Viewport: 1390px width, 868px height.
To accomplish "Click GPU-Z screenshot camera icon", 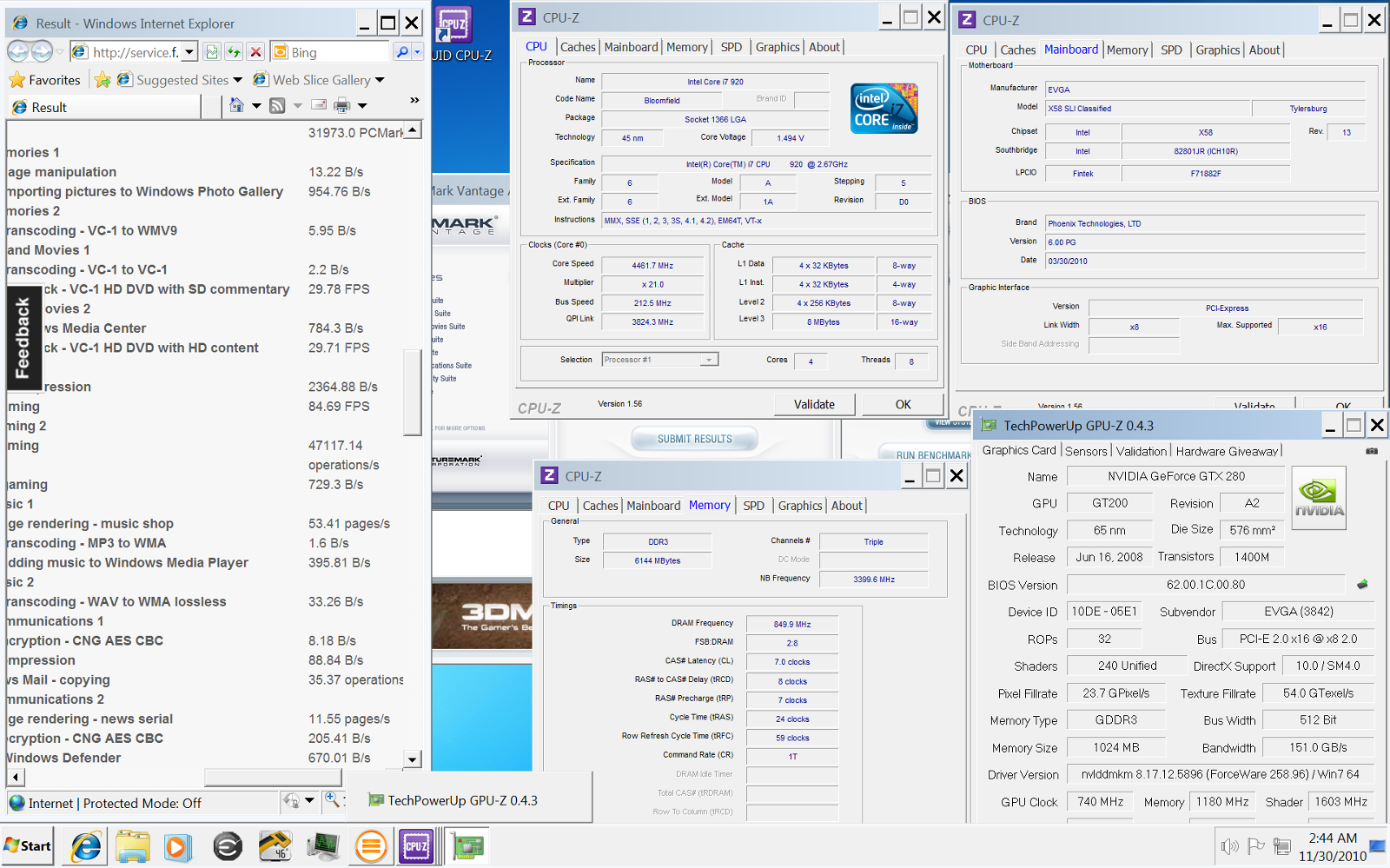I will point(1372,451).
